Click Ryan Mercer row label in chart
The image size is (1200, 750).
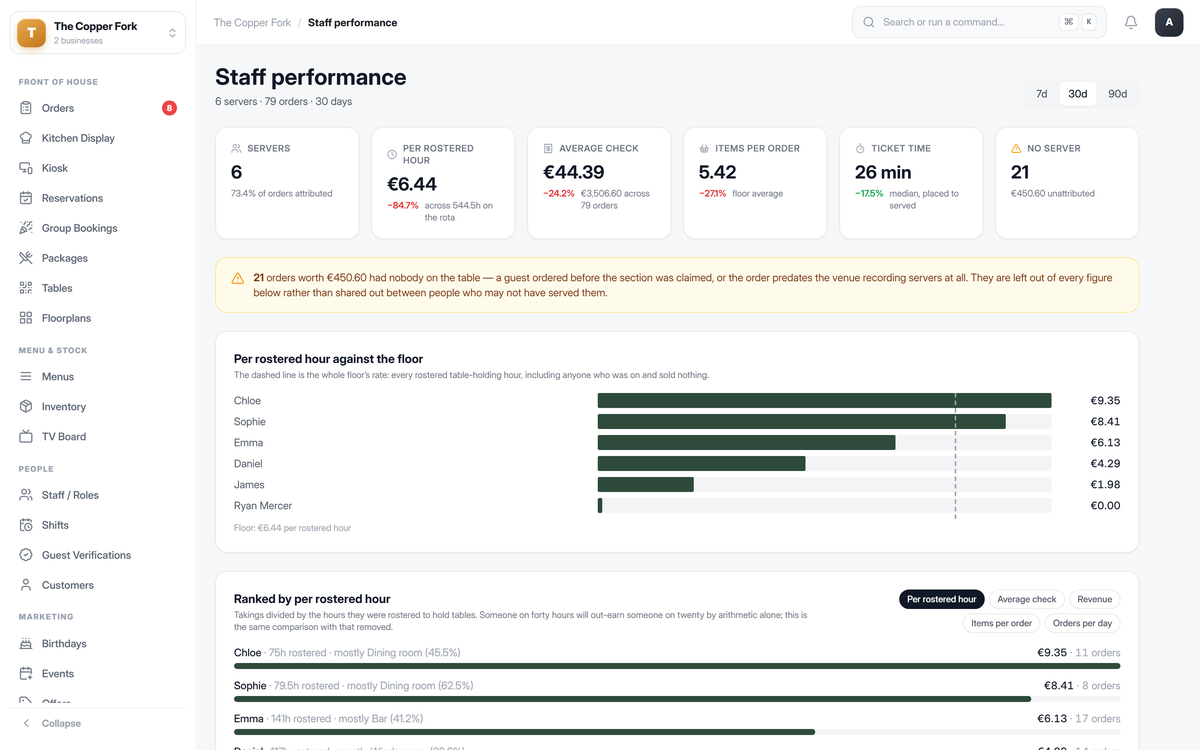[263, 506]
